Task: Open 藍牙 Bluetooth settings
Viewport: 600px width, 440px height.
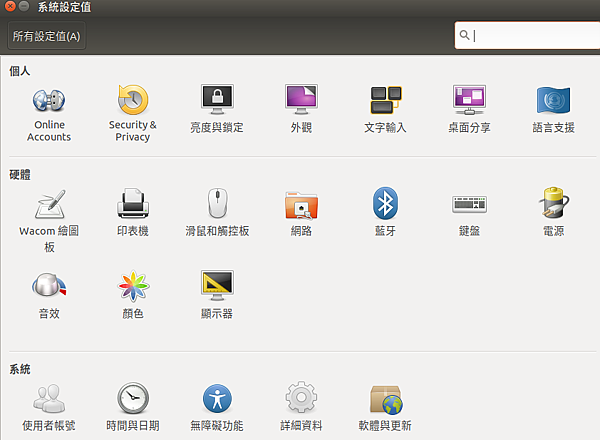Action: [x=385, y=213]
